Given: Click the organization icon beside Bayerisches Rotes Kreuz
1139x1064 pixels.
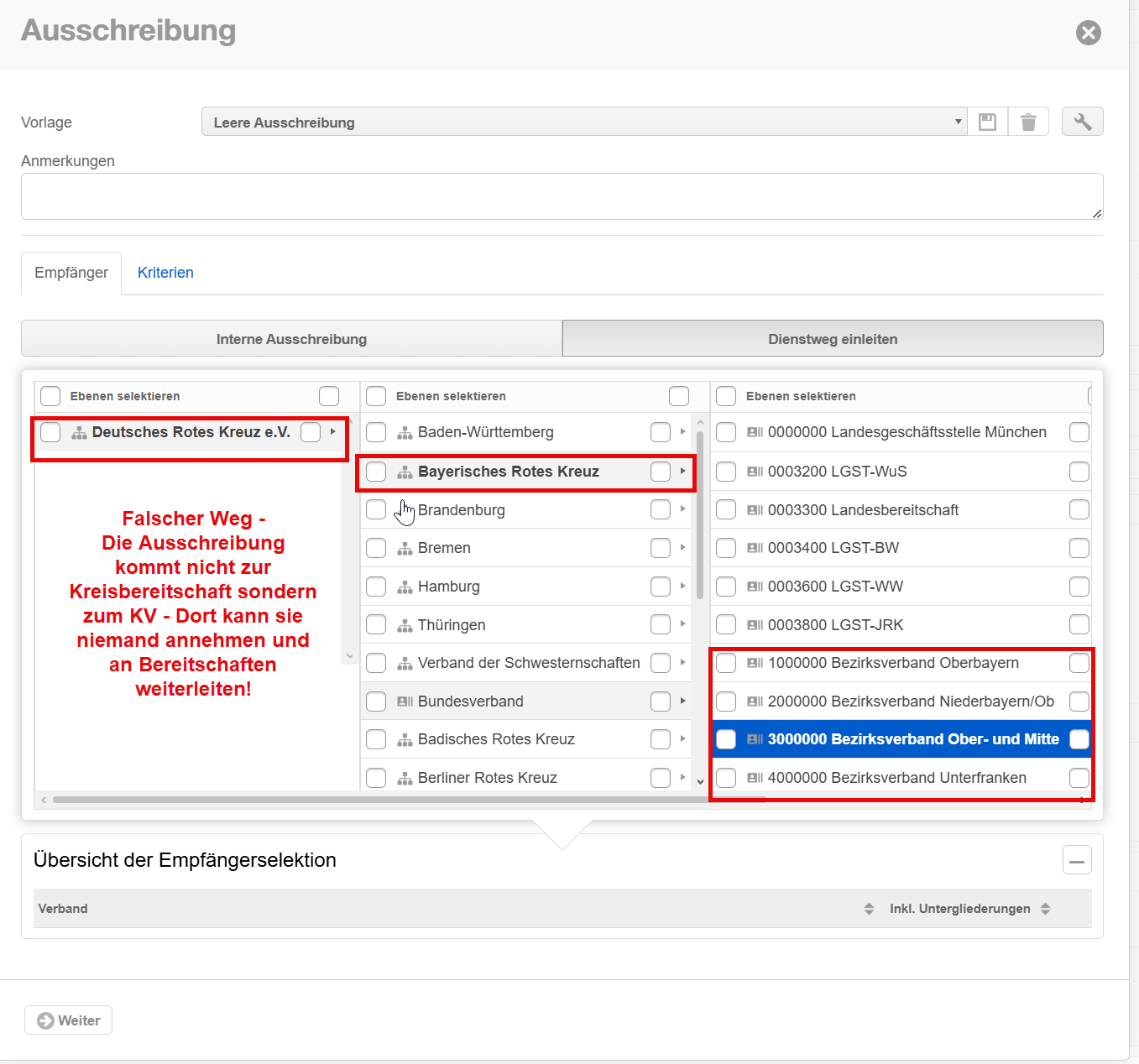Looking at the screenshot, I should (405, 472).
